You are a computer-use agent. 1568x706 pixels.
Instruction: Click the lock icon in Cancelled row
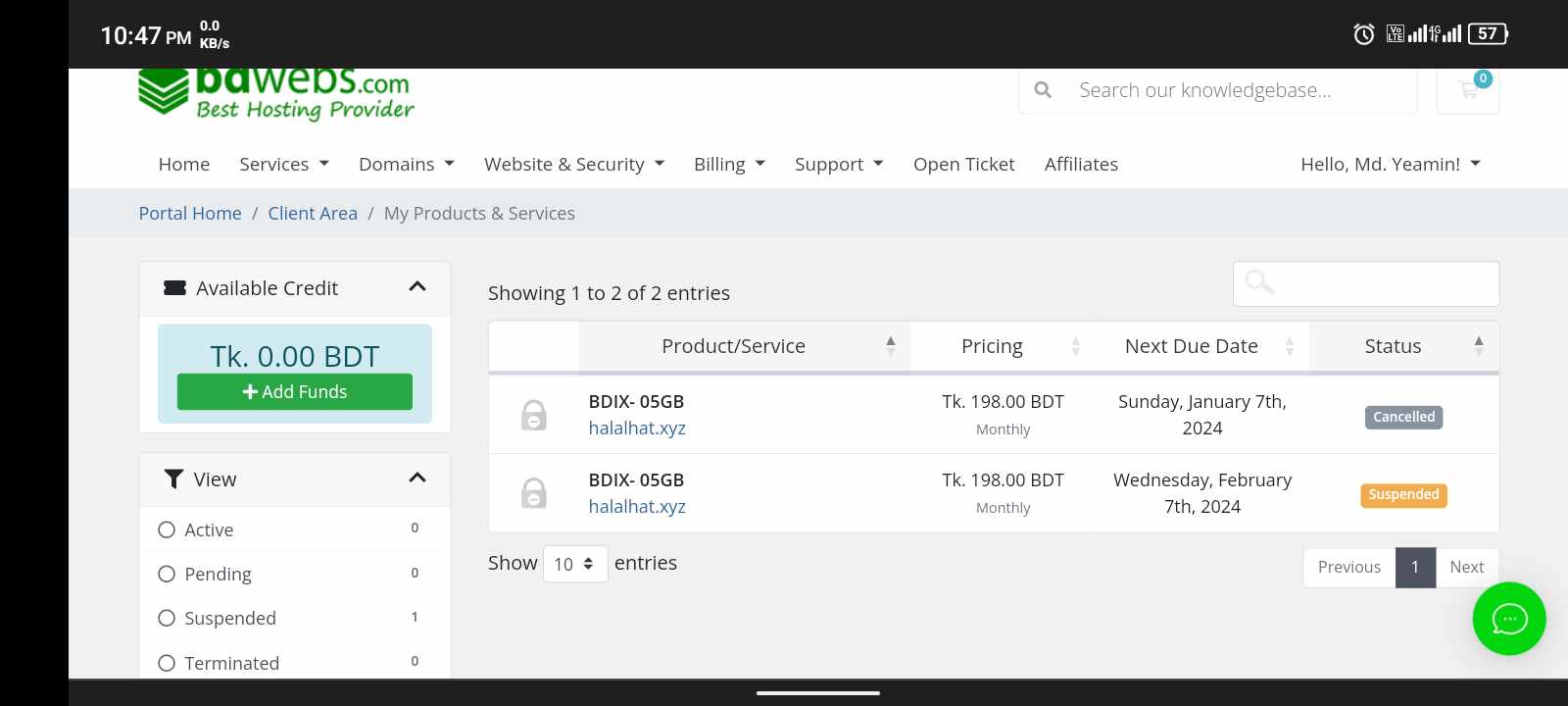(x=533, y=415)
